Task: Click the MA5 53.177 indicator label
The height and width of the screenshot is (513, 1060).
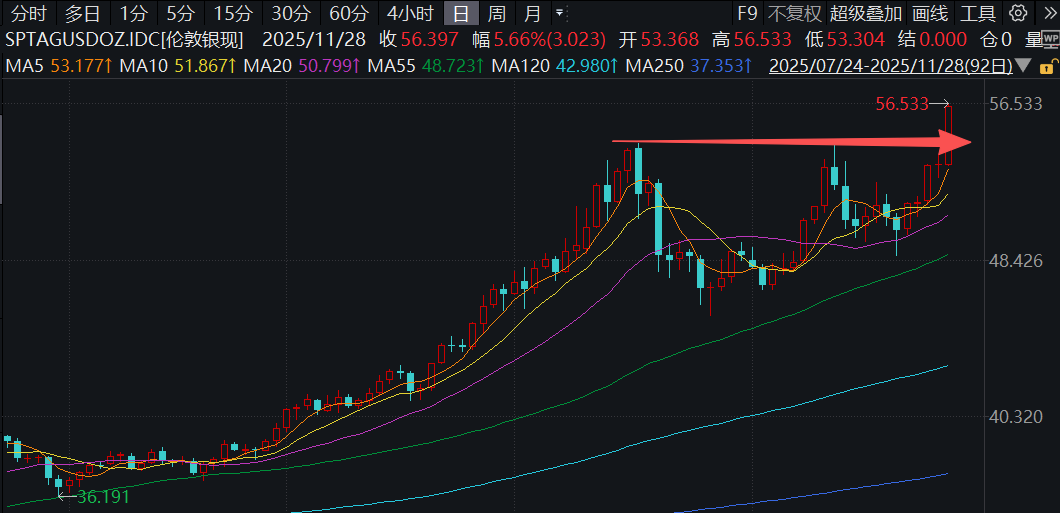Action: 59,66
